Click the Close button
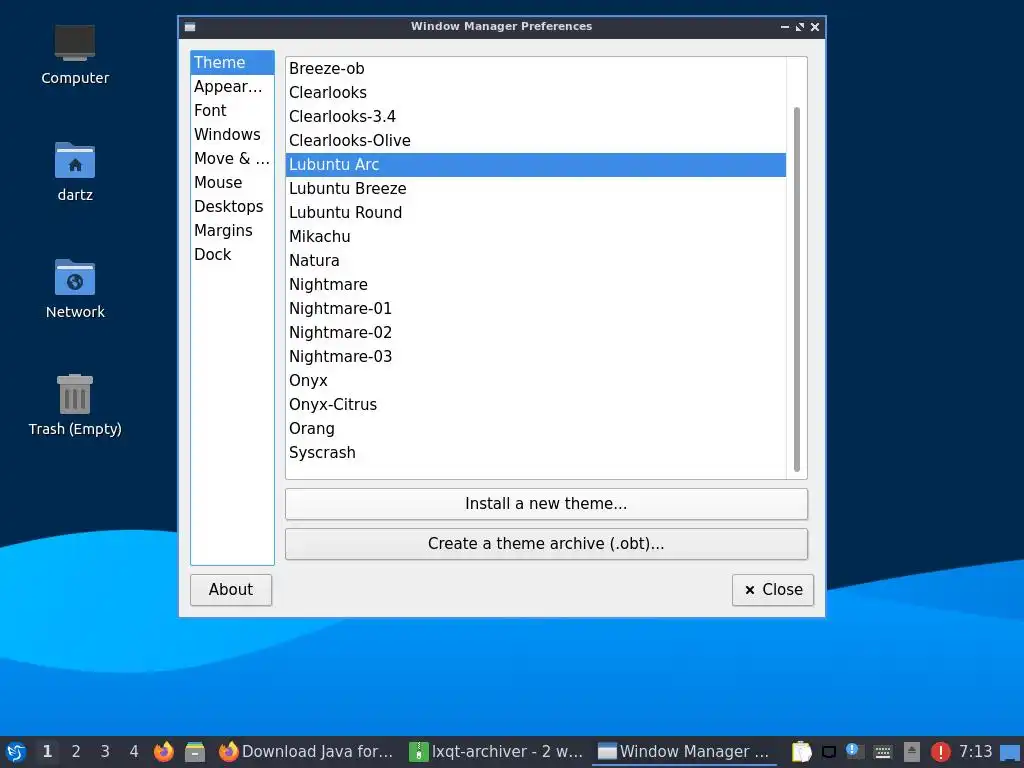This screenshot has width=1024, height=768. pos(773,590)
